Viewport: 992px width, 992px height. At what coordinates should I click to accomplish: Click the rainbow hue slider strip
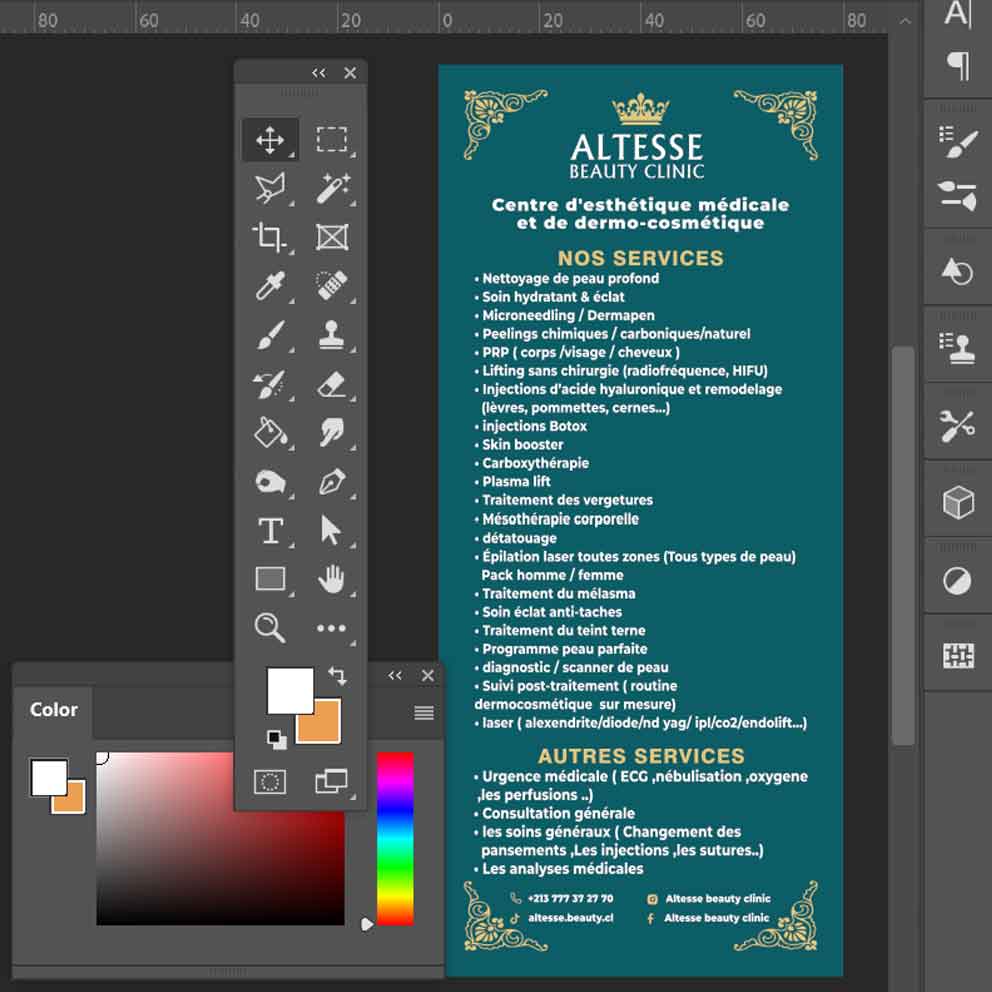[395, 838]
